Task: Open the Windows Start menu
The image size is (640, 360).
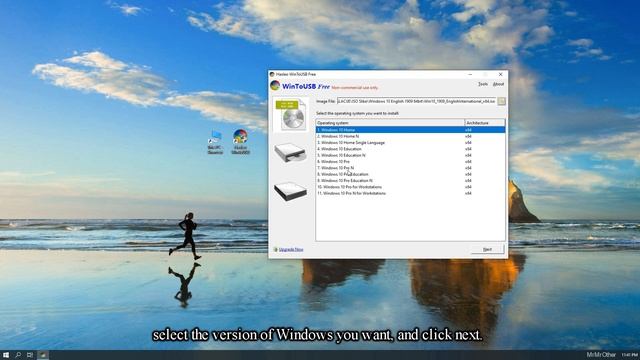Action: (x=6, y=355)
